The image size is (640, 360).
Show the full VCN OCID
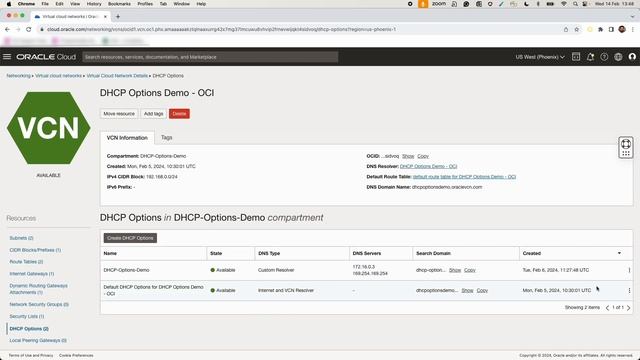[408, 156]
